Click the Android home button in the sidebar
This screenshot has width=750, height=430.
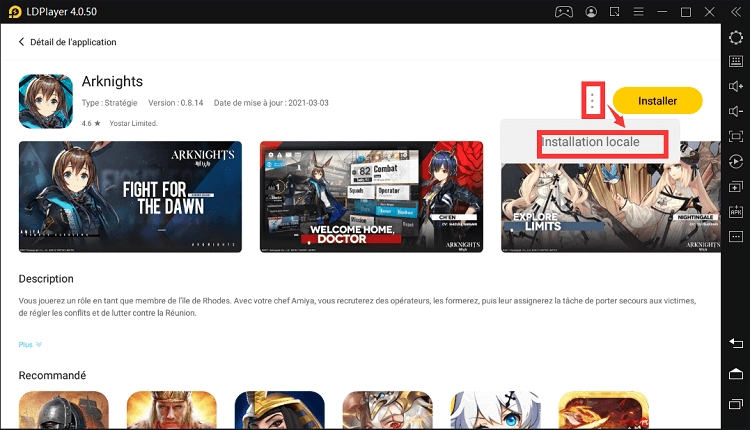pyautogui.click(x=736, y=374)
